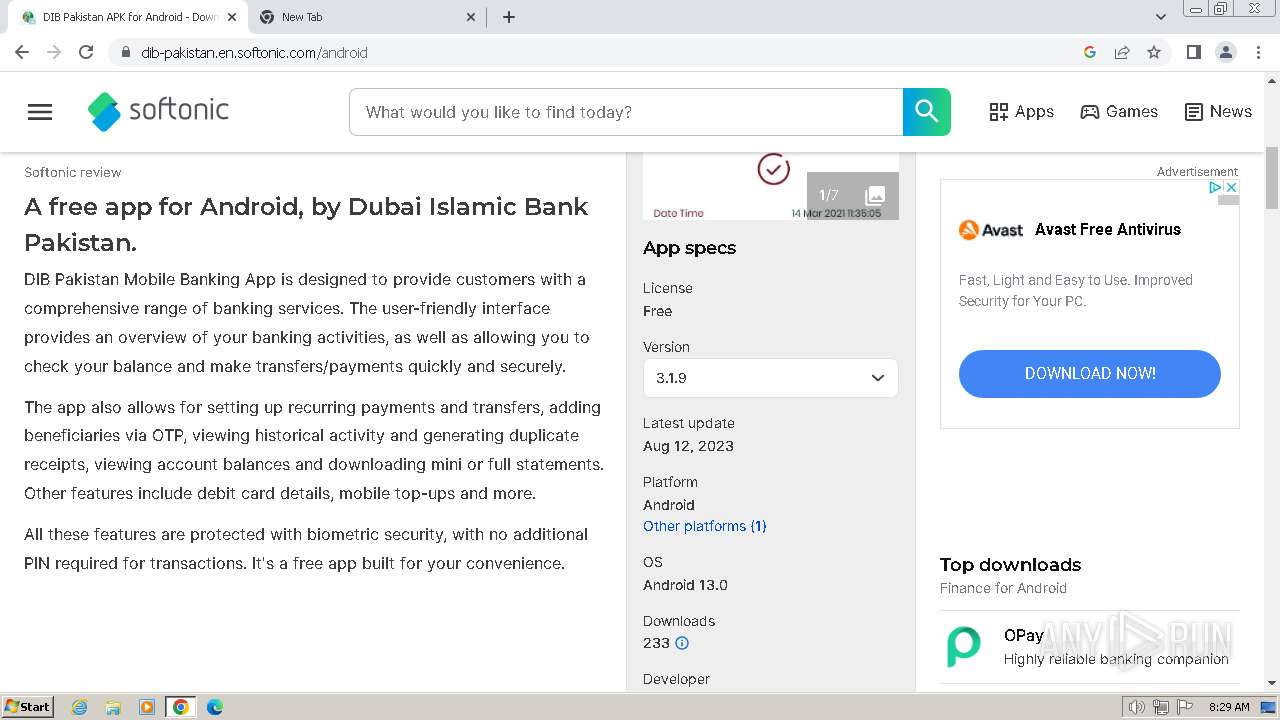Expand the Version 3.1.9 dropdown
This screenshot has height=720, width=1280.
point(770,378)
